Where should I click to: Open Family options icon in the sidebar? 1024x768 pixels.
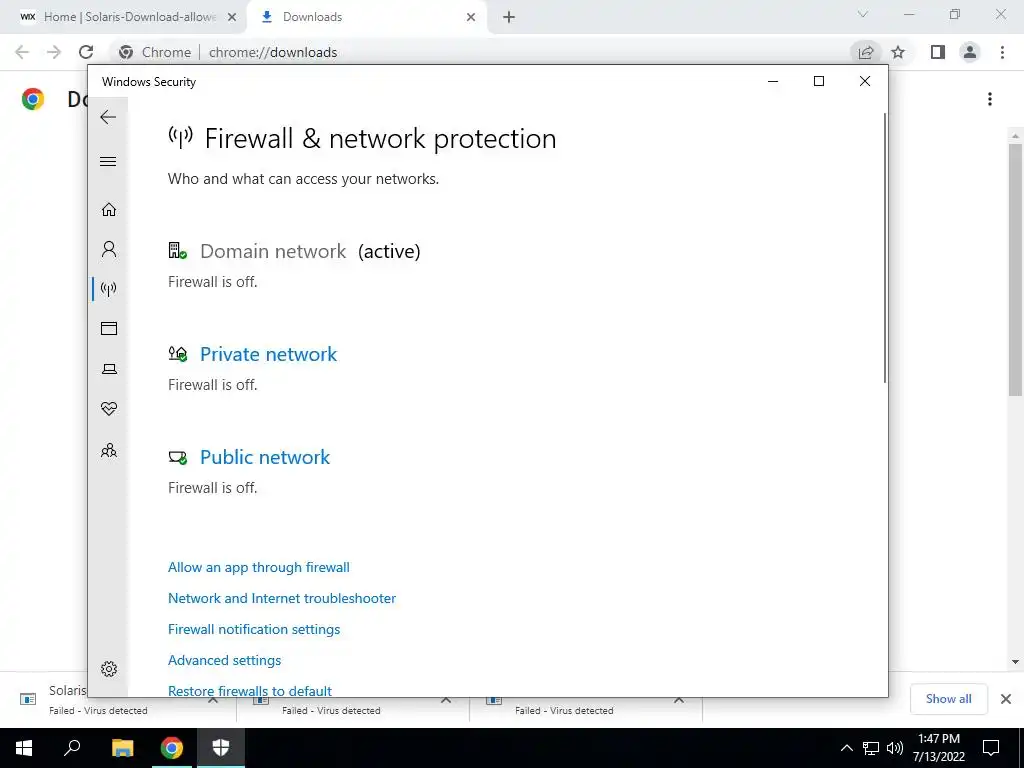point(109,450)
